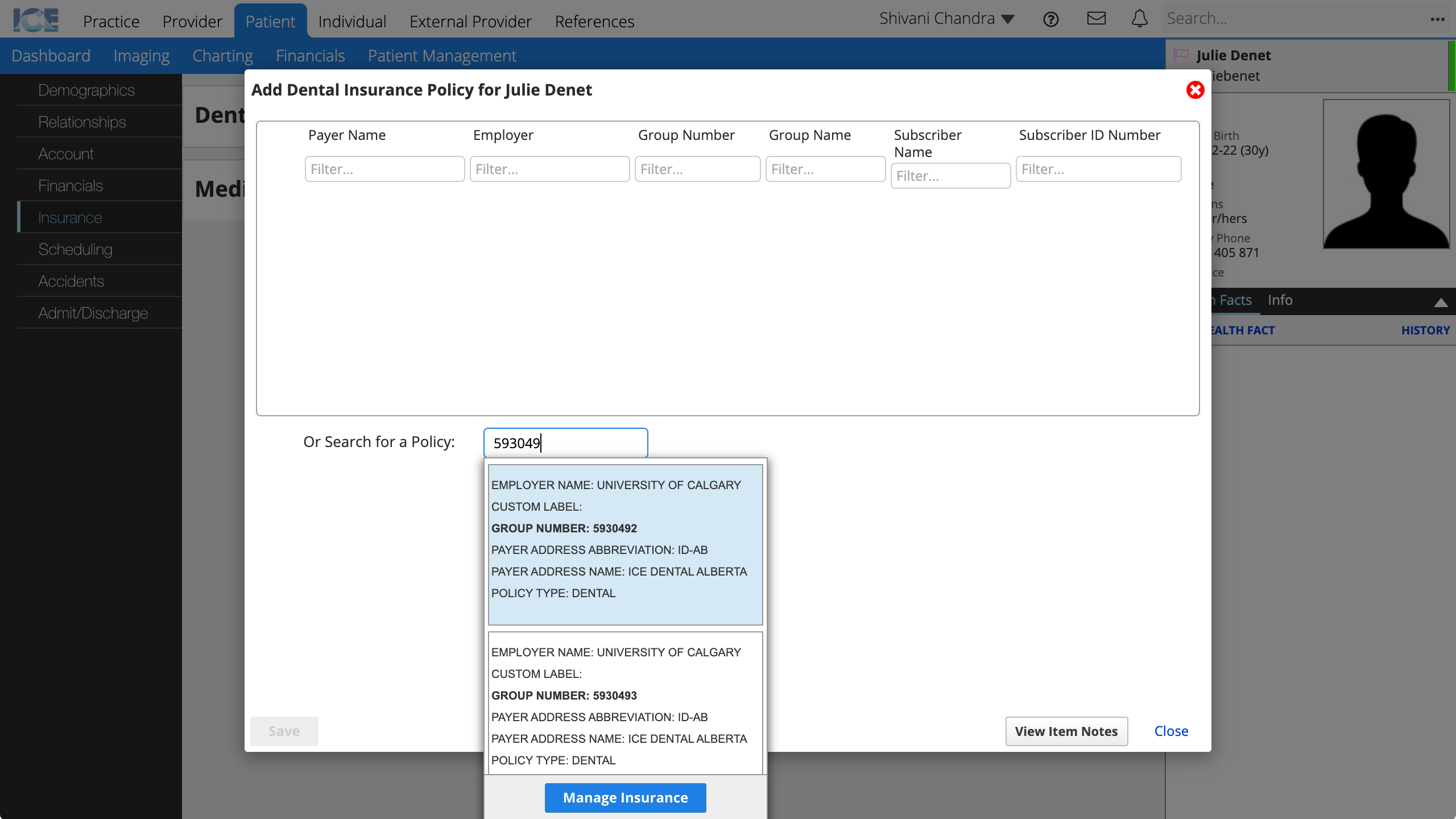Expand the Health Facts info panel arrow
The image size is (1456, 819).
pos(1440,300)
